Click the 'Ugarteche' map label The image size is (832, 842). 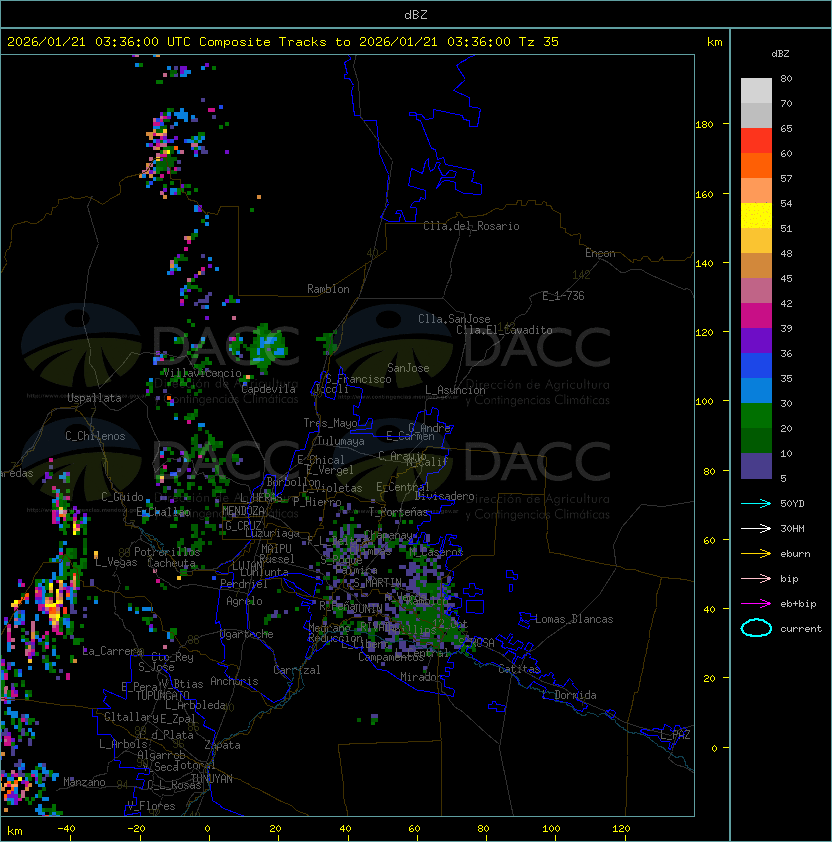[x=247, y=634]
